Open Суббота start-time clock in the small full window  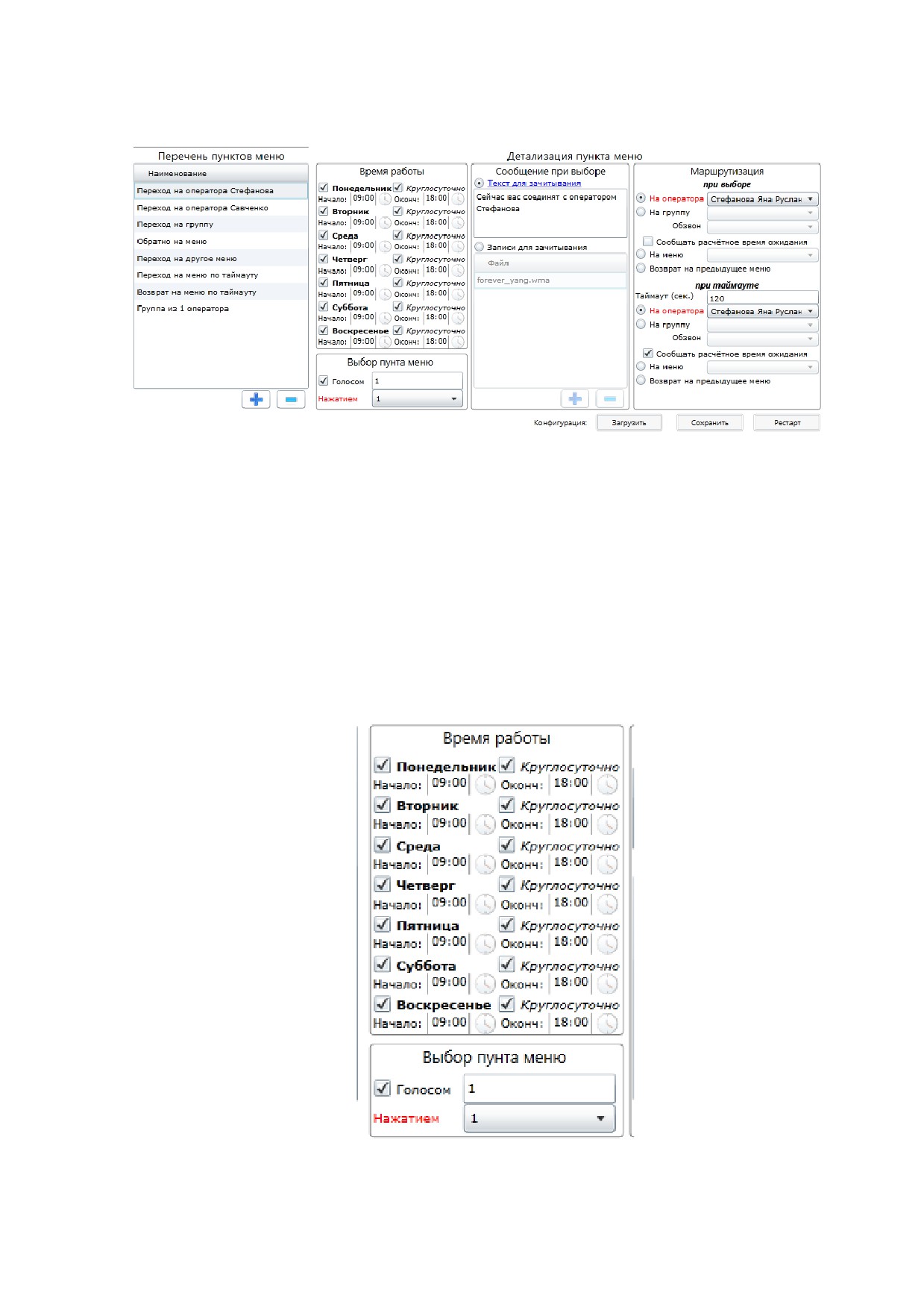[385, 318]
